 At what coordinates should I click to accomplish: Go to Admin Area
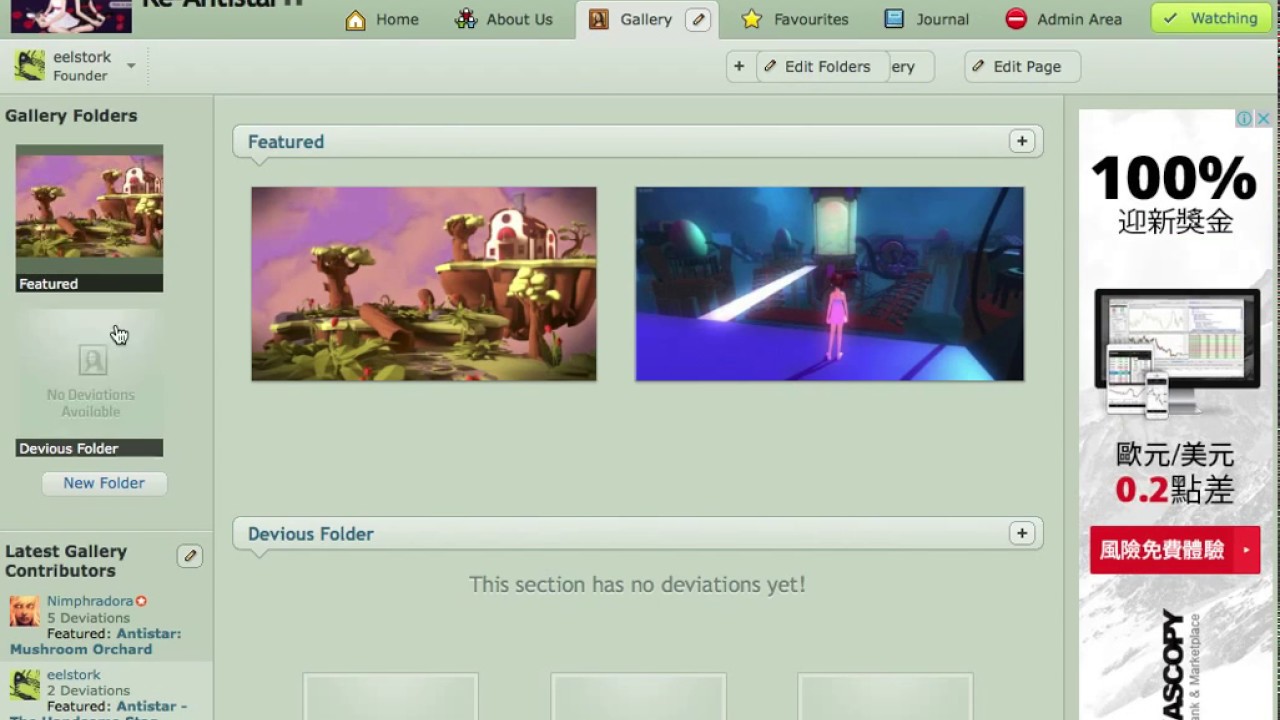pyautogui.click(x=1064, y=19)
